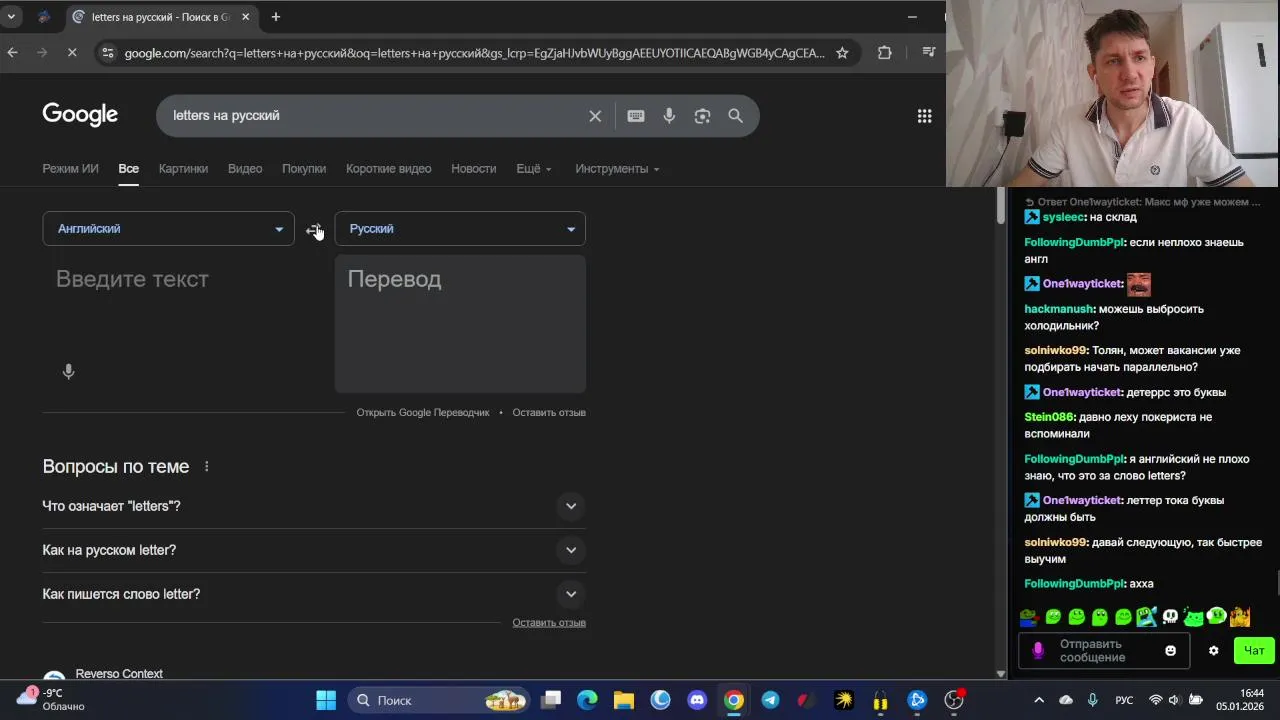Open the browser extensions puzzle icon
The width and height of the screenshot is (1280, 720).
pyautogui.click(x=884, y=53)
